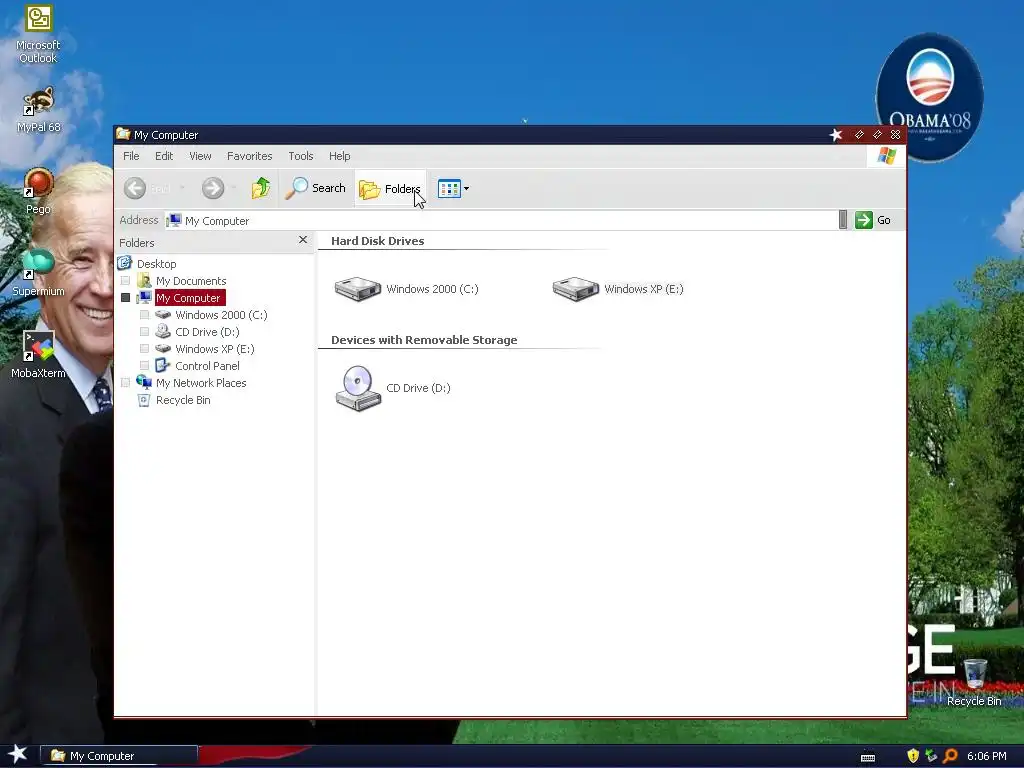The height and width of the screenshot is (768, 1024).
Task: Click inside the Address bar field
Action: 502,221
